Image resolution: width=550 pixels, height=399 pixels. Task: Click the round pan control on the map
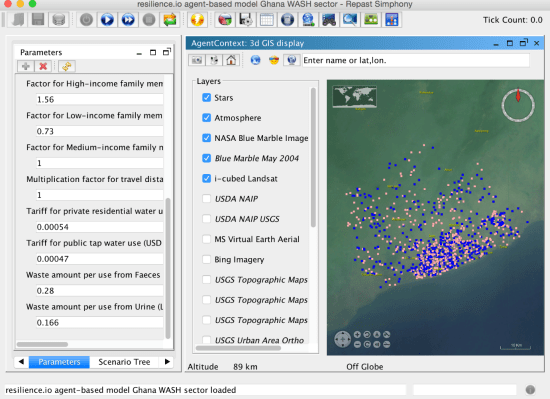[342, 339]
